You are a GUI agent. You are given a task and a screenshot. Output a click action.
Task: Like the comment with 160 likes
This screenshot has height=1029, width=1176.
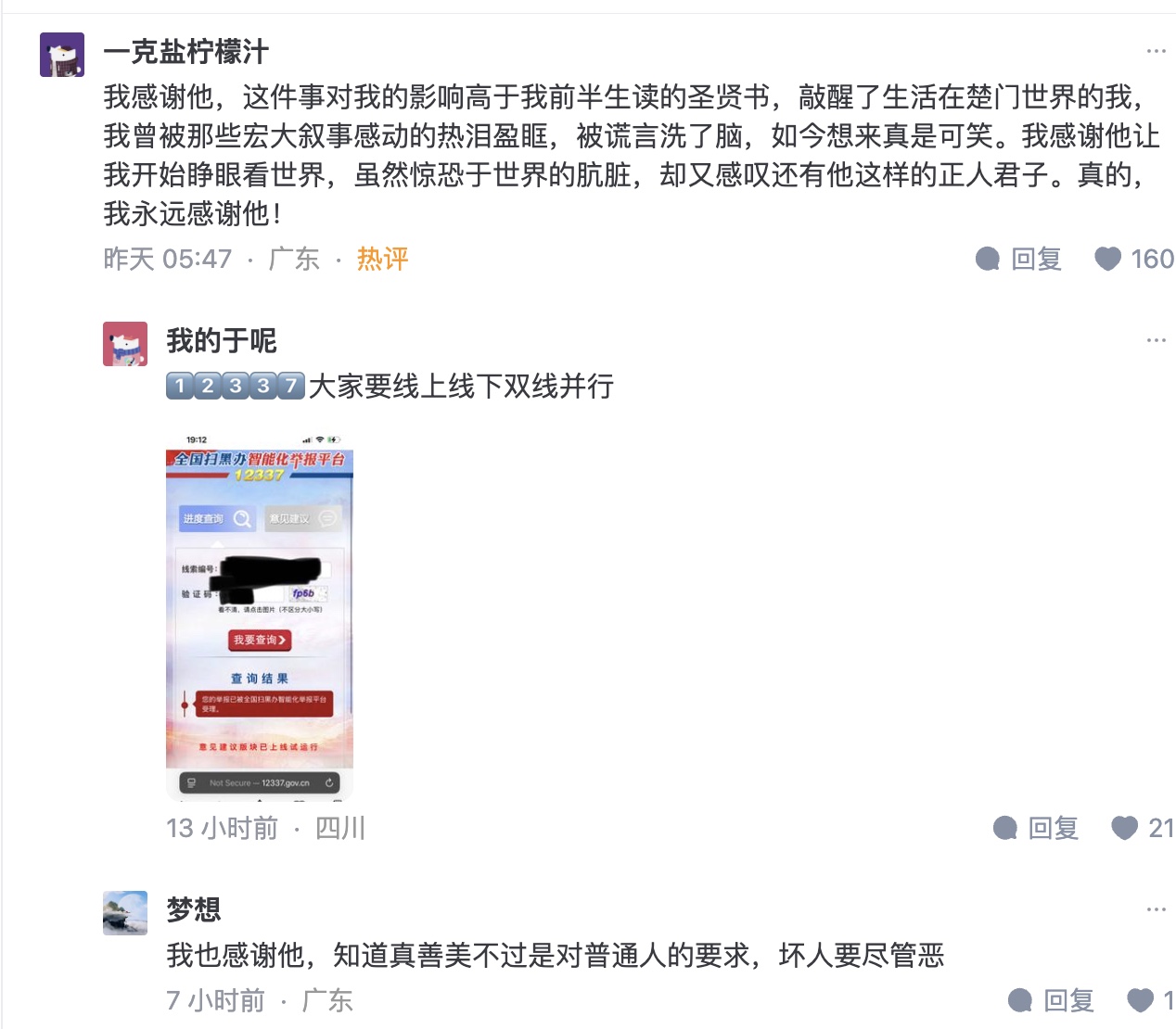[1107, 259]
